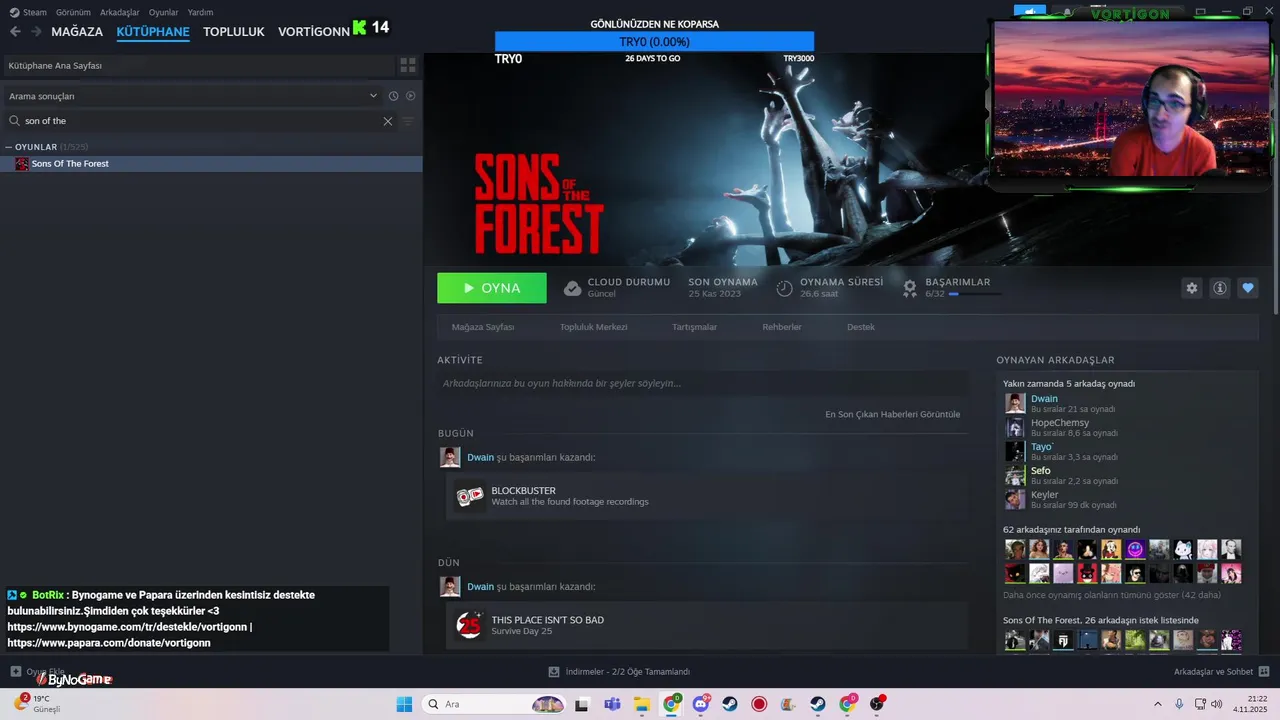The height and width of the screenshot is (720, 1280).
Task: Switch to KÜTÜPHANE section
Action: [153, 31]
